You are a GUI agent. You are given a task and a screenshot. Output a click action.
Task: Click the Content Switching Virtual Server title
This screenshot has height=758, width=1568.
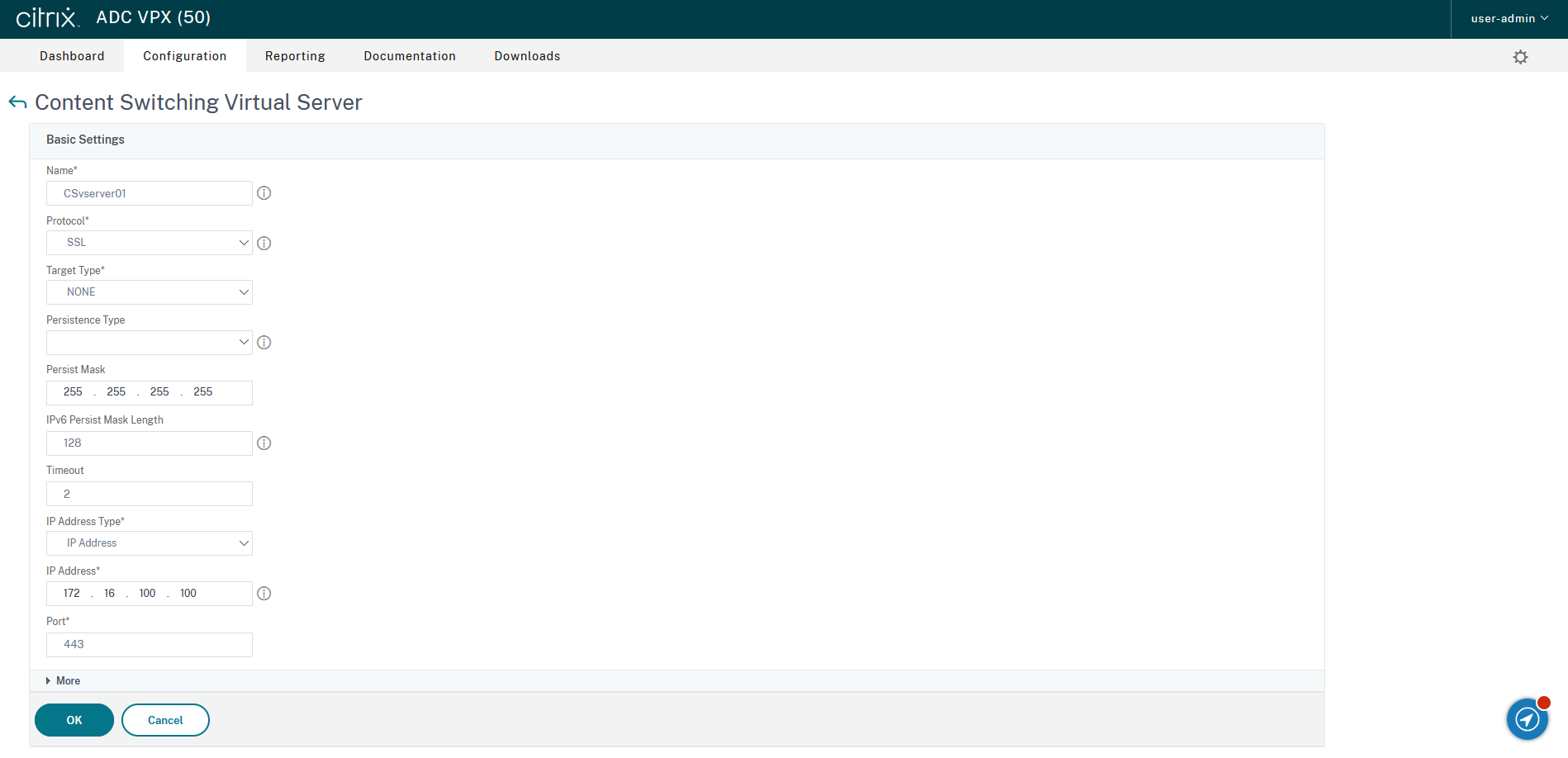(198, 102)
